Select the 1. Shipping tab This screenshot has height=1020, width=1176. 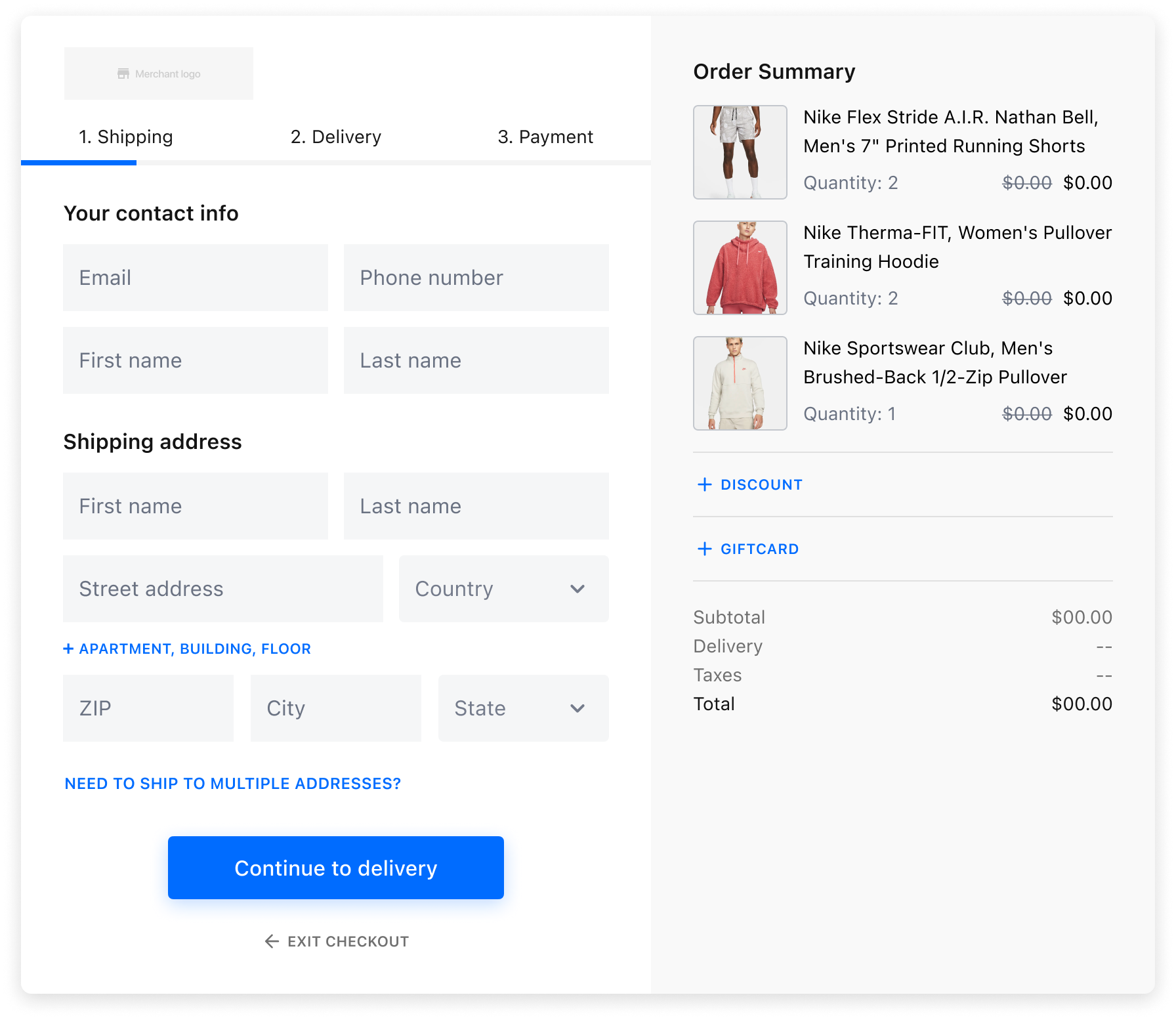point(125,137)
